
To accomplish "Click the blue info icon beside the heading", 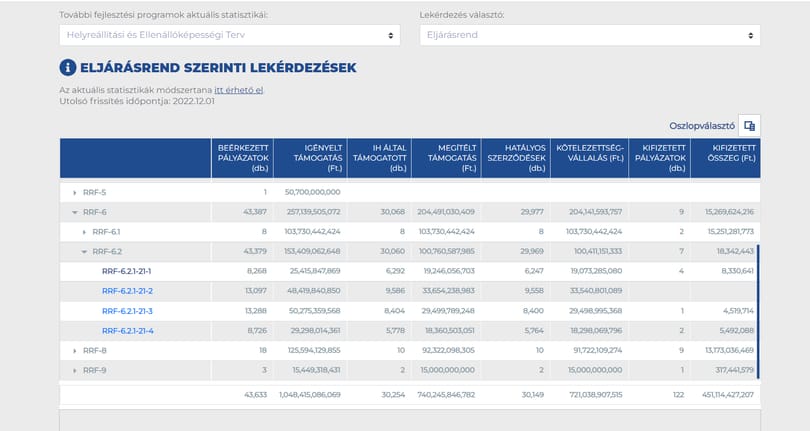I will (x=68, y=68).
